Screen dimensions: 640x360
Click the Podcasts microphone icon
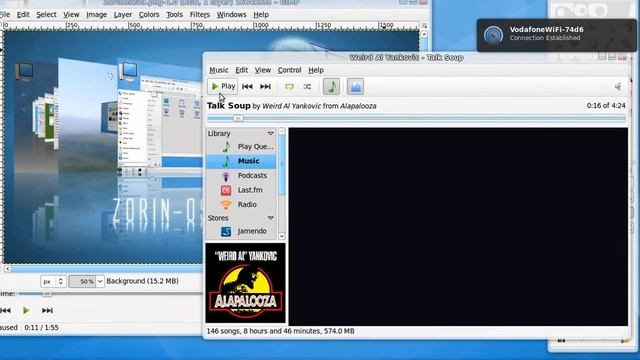tap(226, 176)
